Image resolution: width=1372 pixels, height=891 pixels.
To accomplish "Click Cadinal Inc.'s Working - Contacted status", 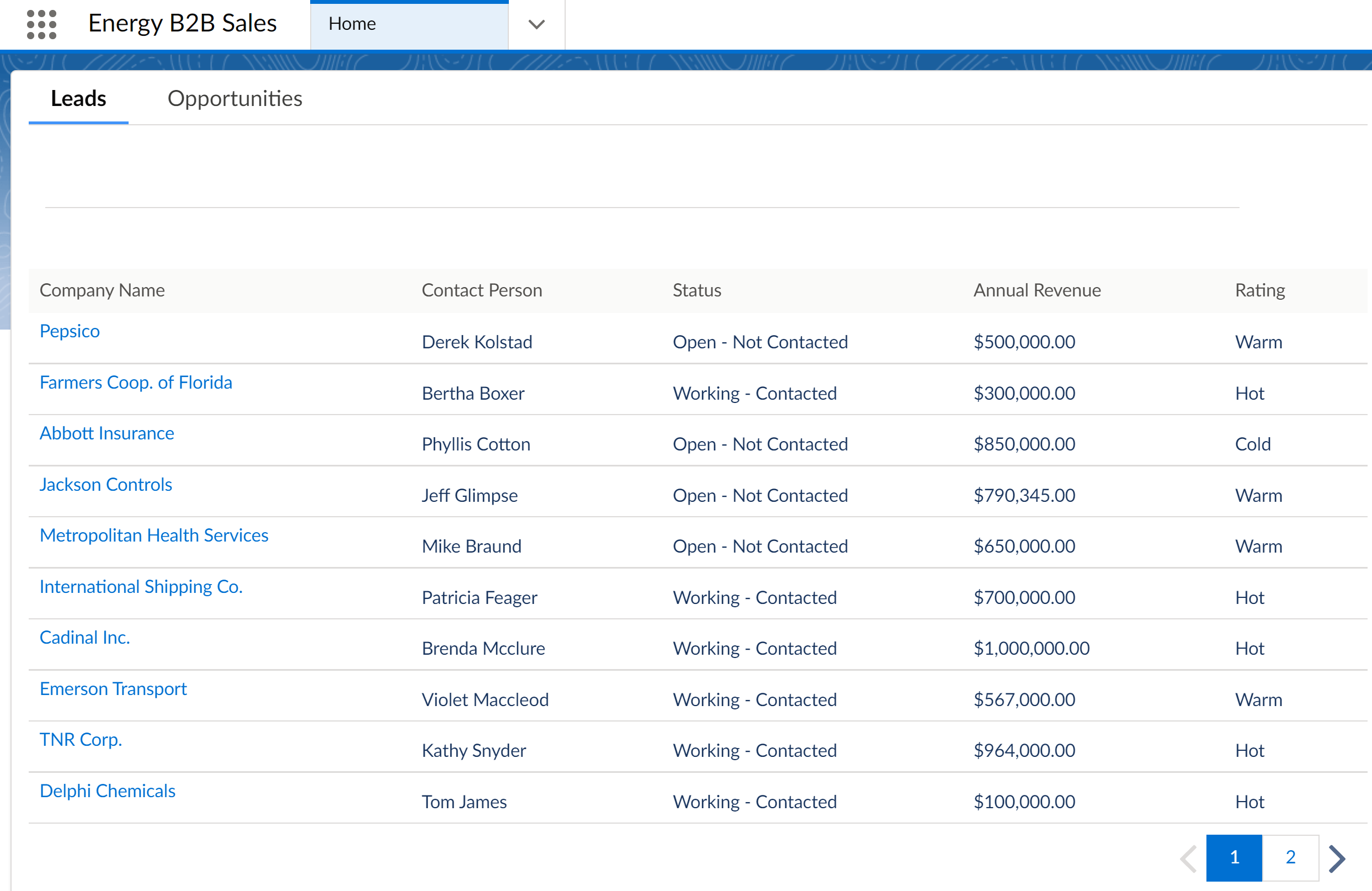I will coord(754,648).
